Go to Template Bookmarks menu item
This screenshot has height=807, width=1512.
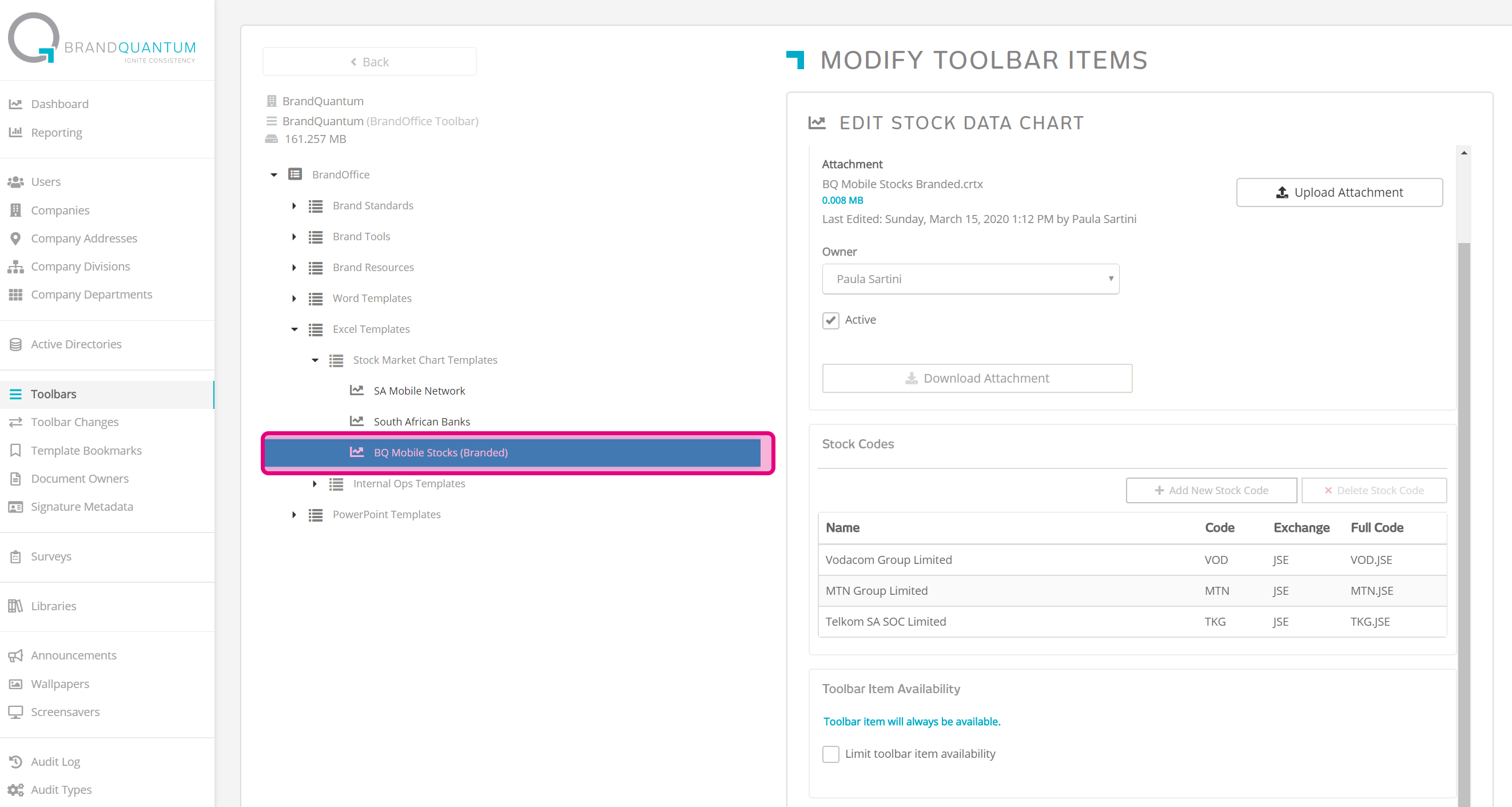tap(86, 451)
